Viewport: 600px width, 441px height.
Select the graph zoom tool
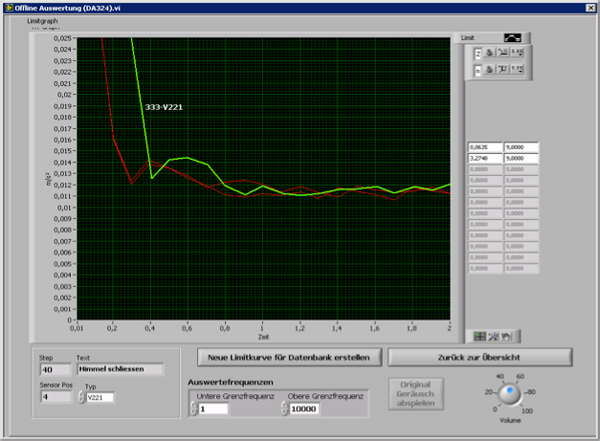pyautogui.click(x=494, y=336)
